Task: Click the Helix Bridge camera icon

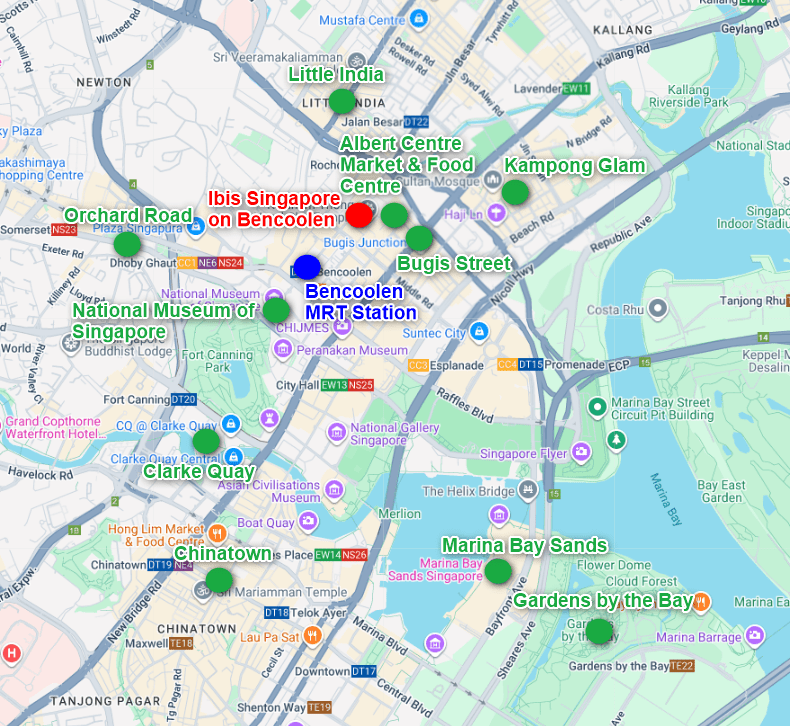Action: click(x=530, y=491)
